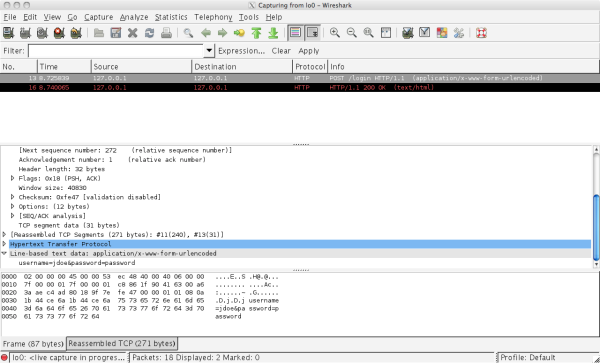Expand the [SEQ/ACK analysis] node

12,216
